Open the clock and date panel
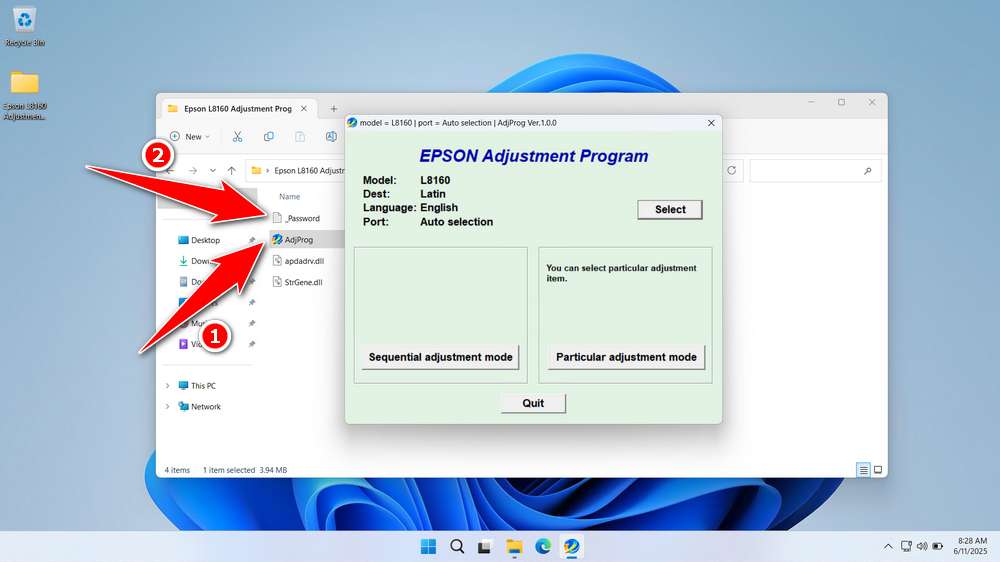 [x=970, y=546]
